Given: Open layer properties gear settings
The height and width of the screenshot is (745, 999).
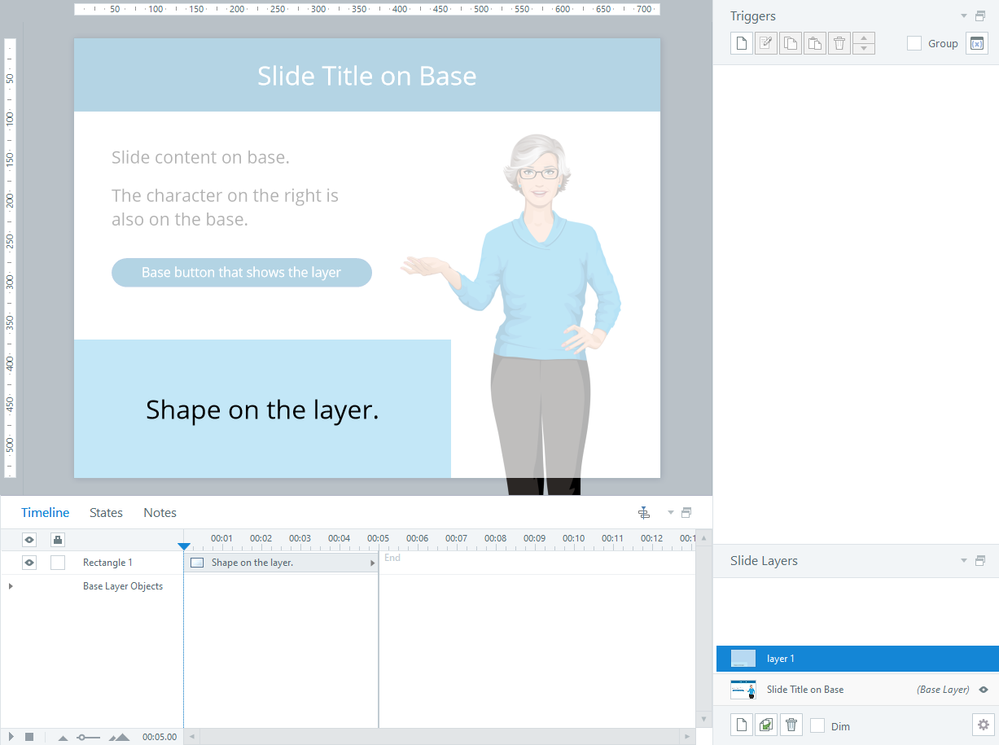Looking at the screenshot, I should pos(983,725).
